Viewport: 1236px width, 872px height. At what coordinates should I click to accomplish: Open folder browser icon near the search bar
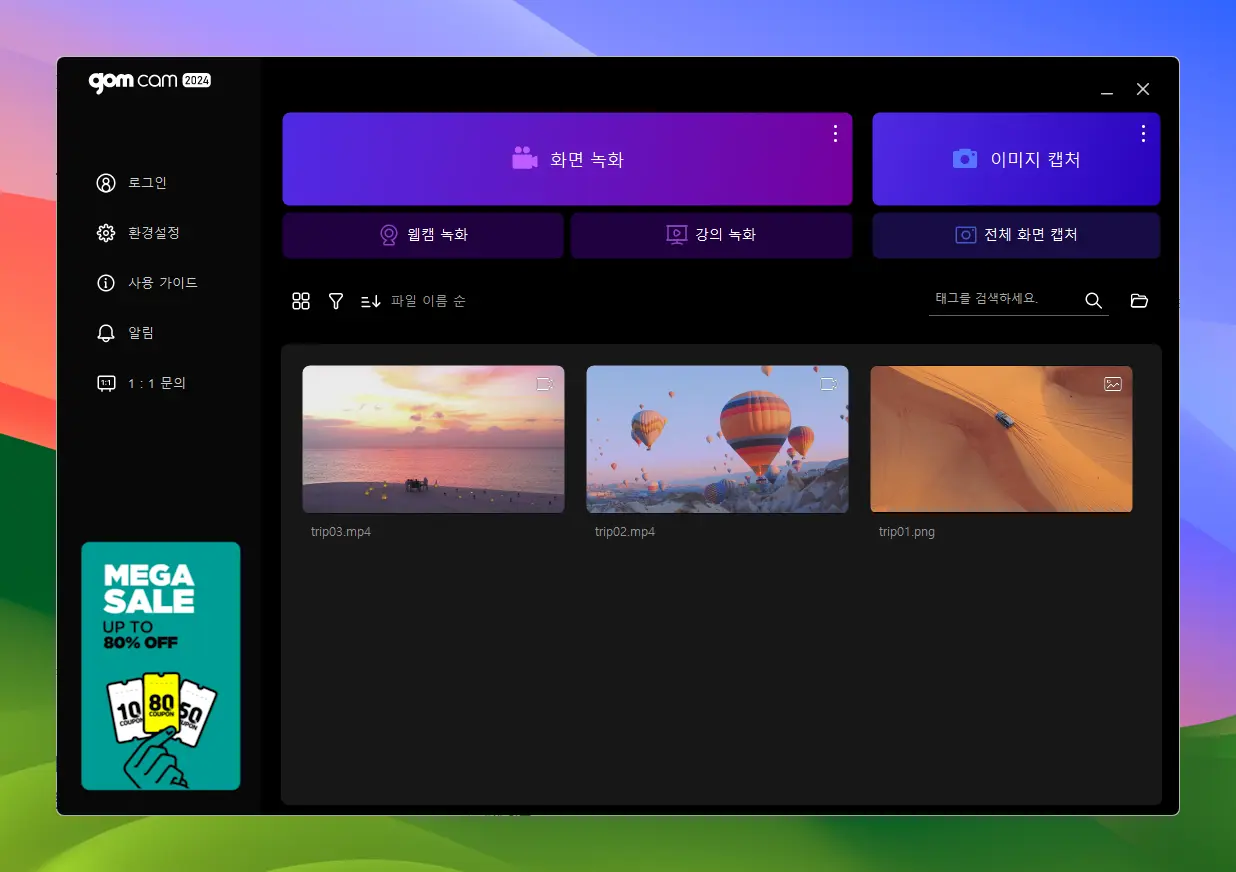click(x=1139, y=300)
